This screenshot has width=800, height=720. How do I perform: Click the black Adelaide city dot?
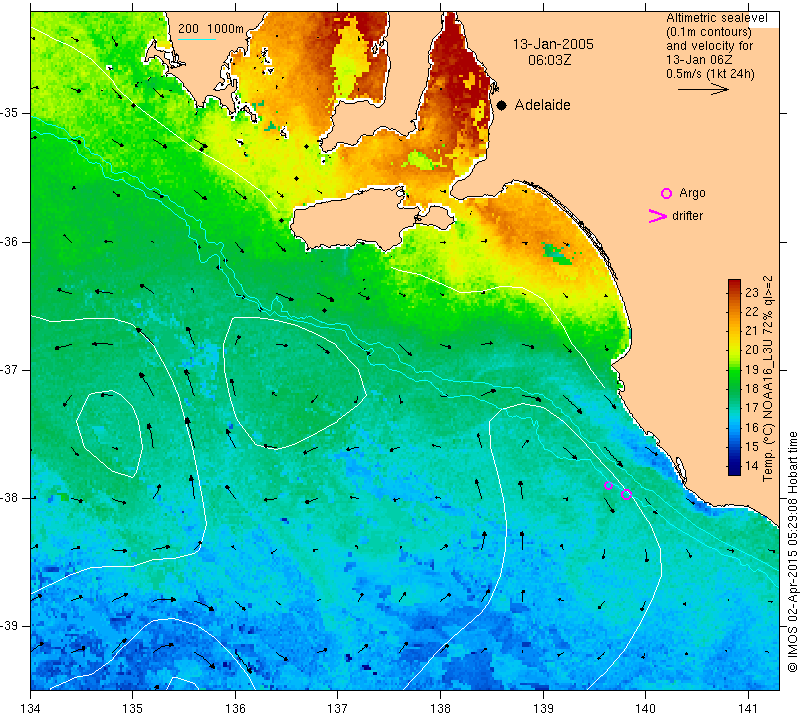click(x=502, y=105)
